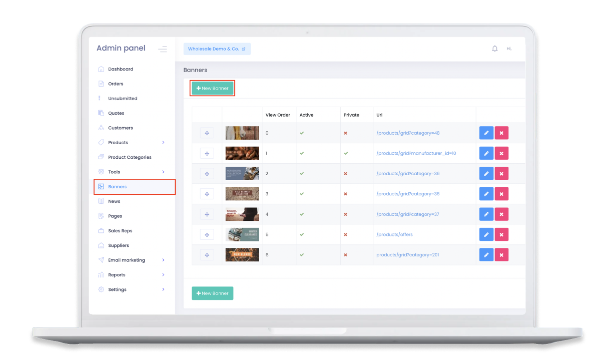Click the New Banner button below the table
This screenshot has height=360, width=616.
point(212,293)
